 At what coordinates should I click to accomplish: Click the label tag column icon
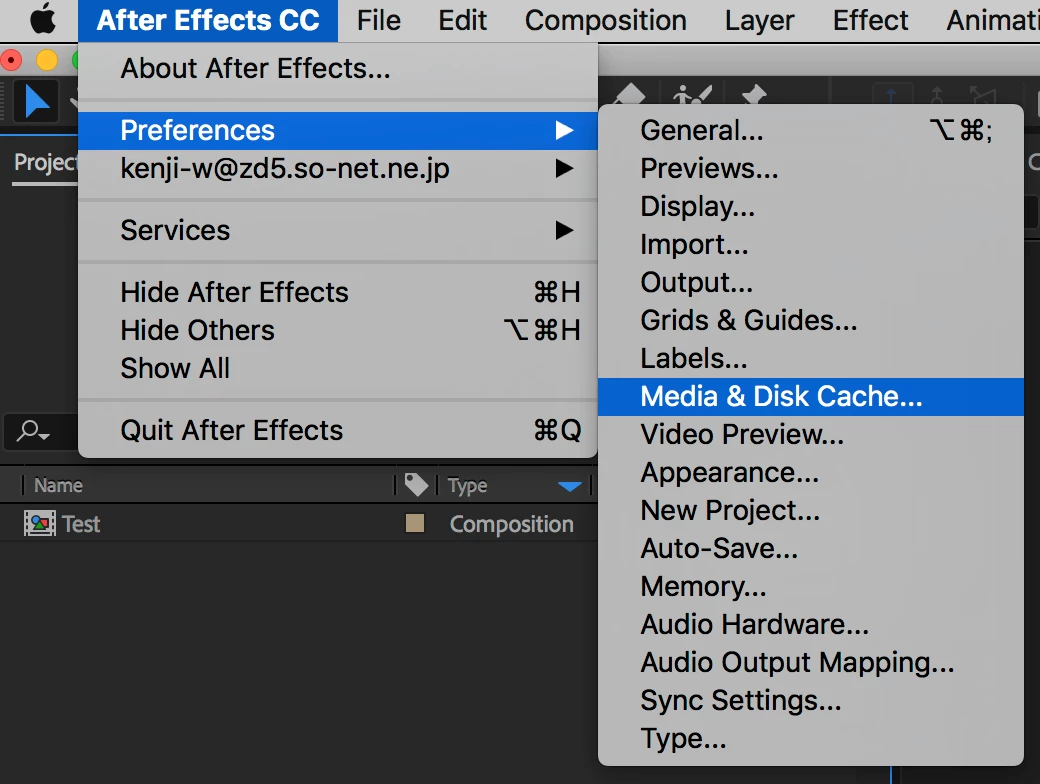click(x=417, y=485)
